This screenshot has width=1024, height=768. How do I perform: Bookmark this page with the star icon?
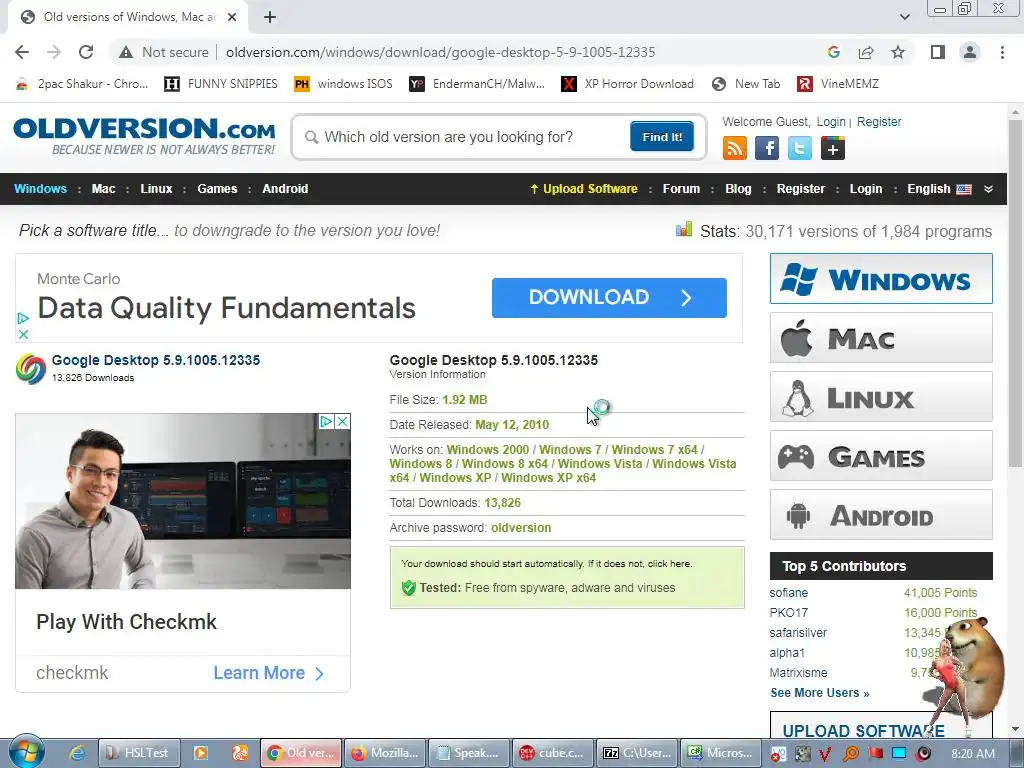click(x=898, y=52)
